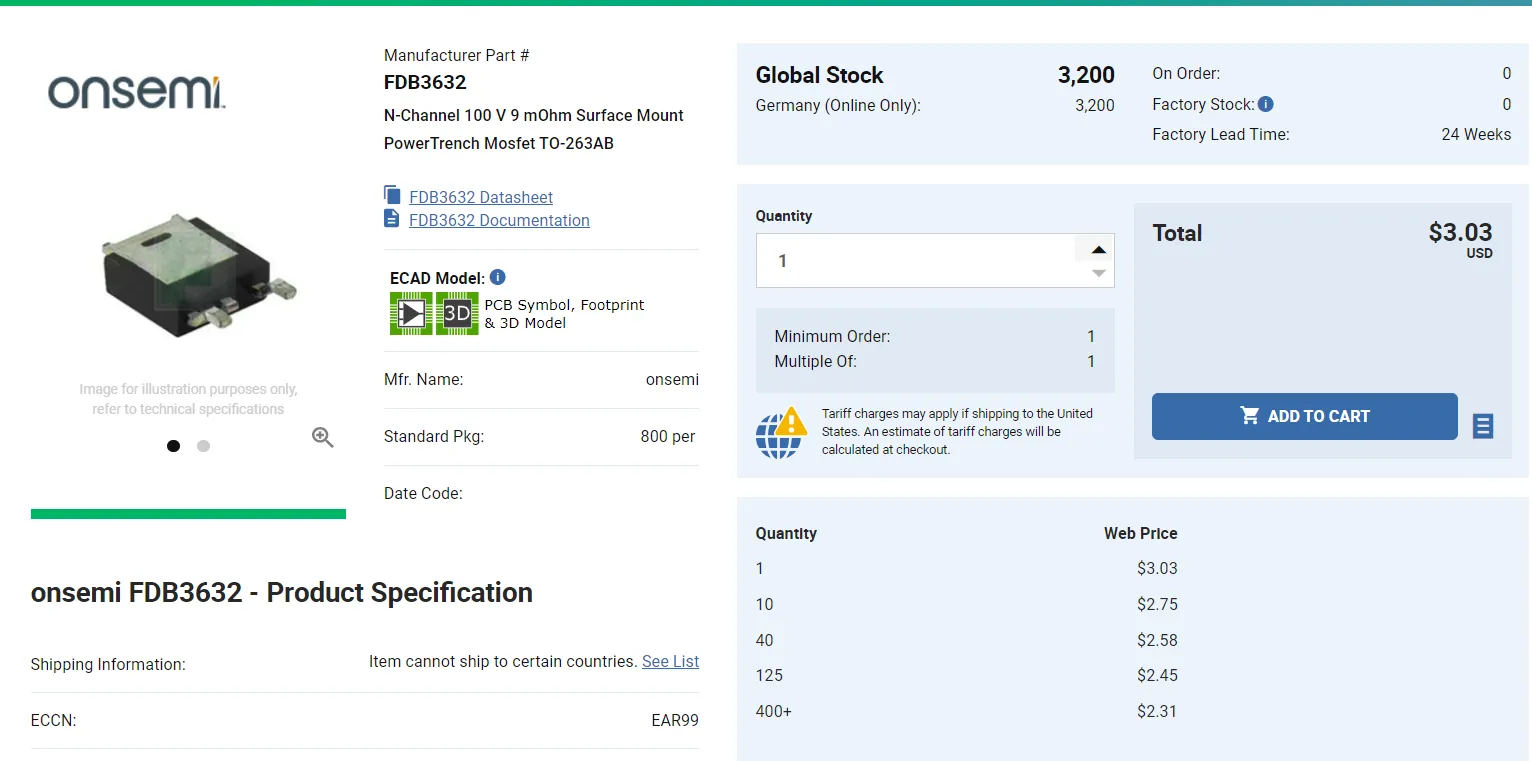
Task: Zoom the product image with magnifier icon
Action: click(x=322, y=437)
